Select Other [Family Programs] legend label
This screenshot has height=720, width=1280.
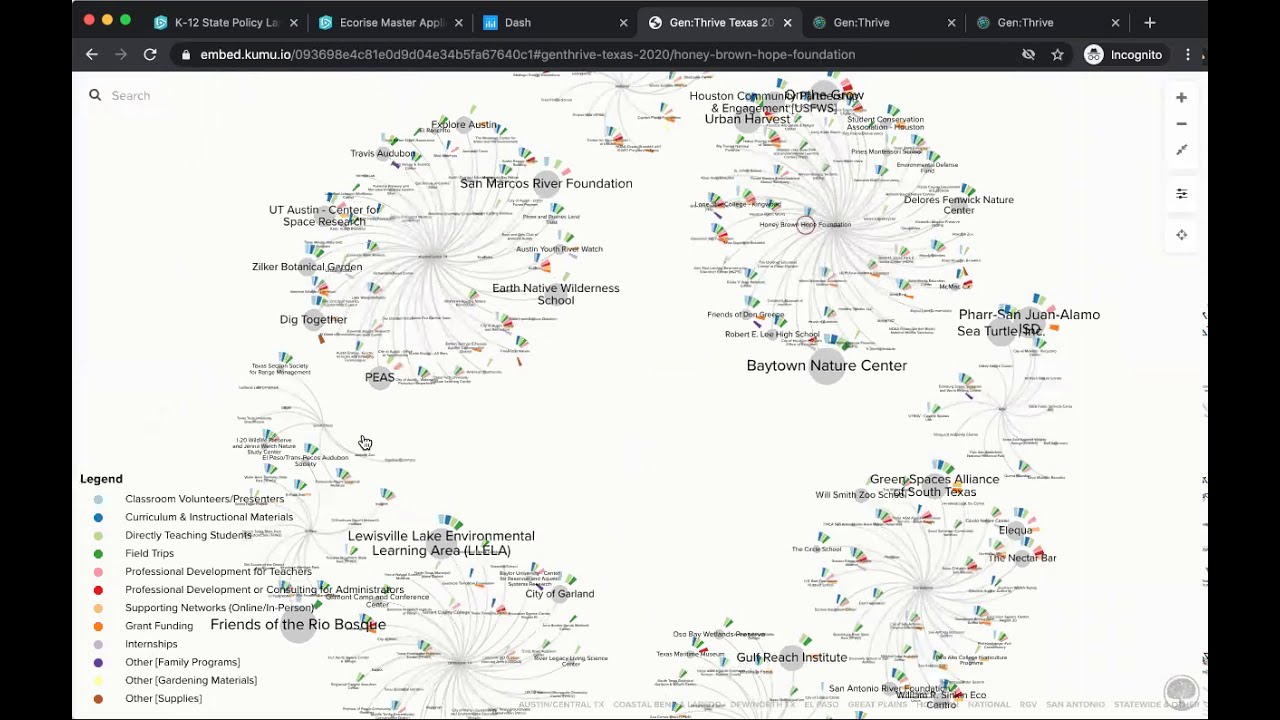(182, 662)
